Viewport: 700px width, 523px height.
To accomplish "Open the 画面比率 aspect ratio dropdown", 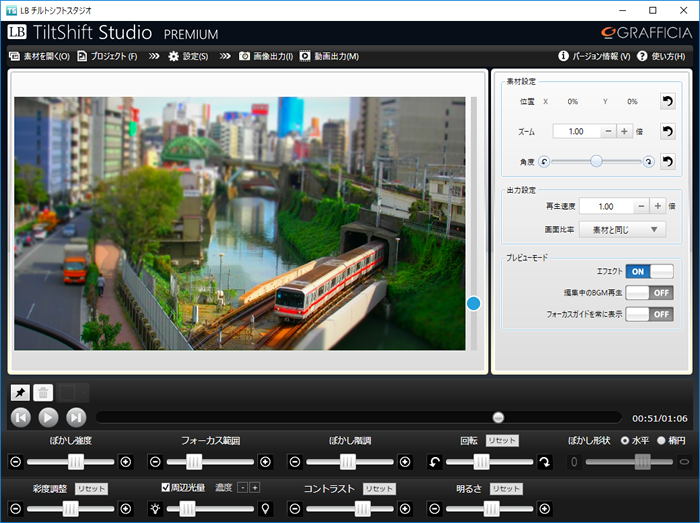I will 622,230.
